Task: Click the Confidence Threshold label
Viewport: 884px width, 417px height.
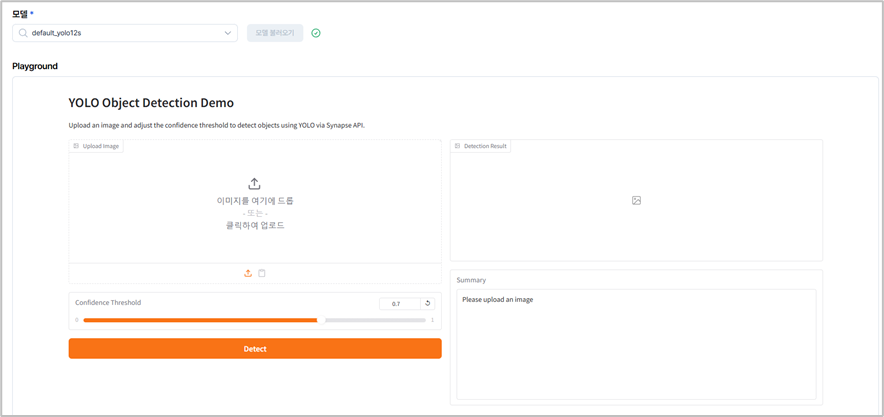Action: tap(108, 303)
